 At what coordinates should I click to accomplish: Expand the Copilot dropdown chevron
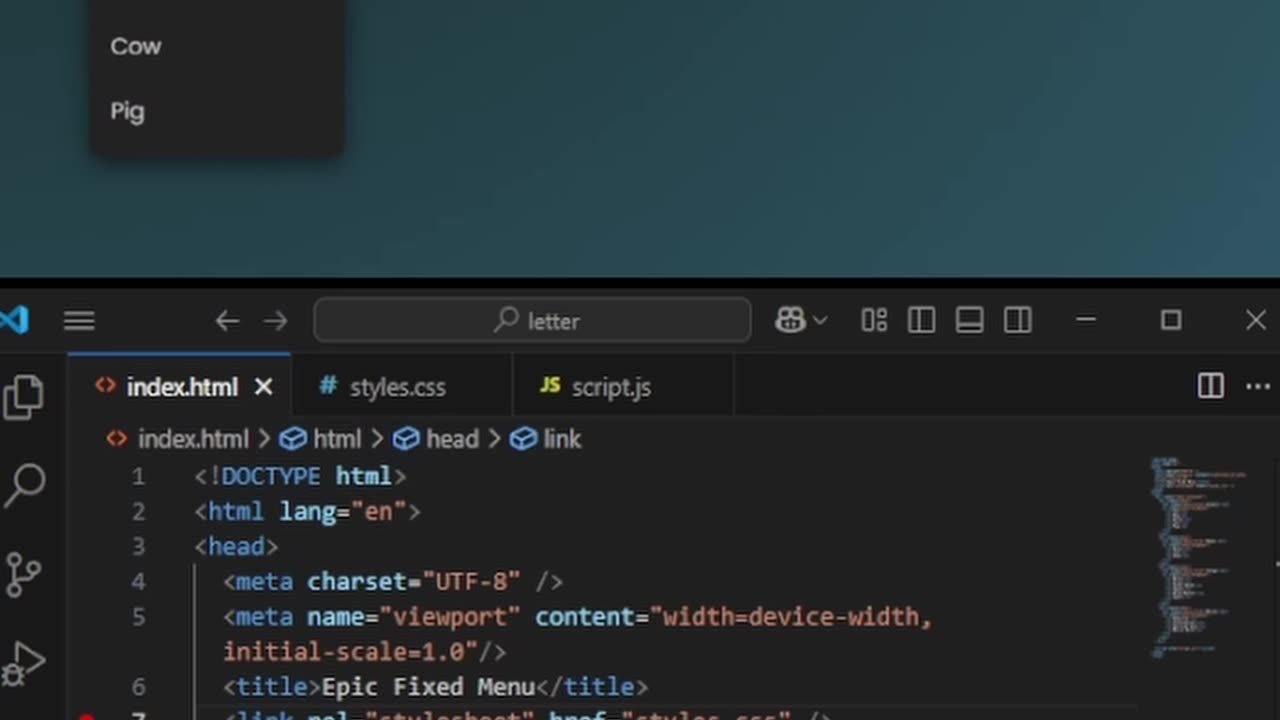click(820, 320)
